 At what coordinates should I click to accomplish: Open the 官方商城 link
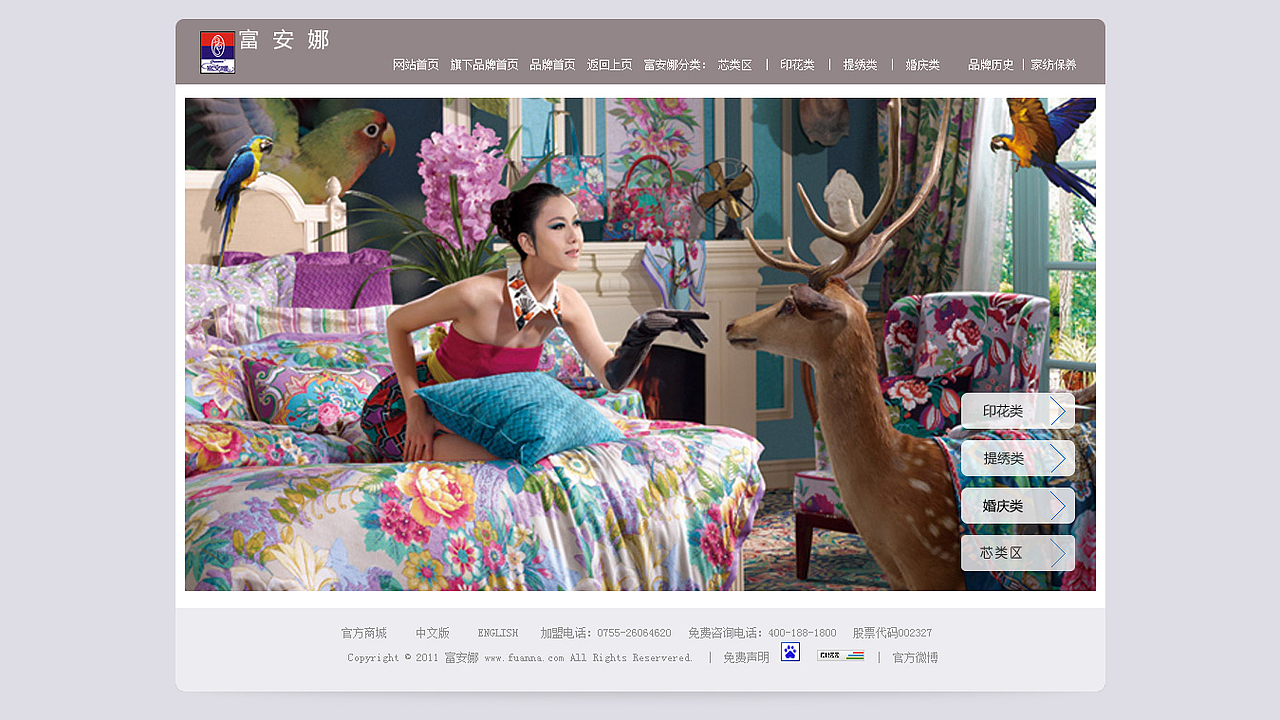[364, 633]
